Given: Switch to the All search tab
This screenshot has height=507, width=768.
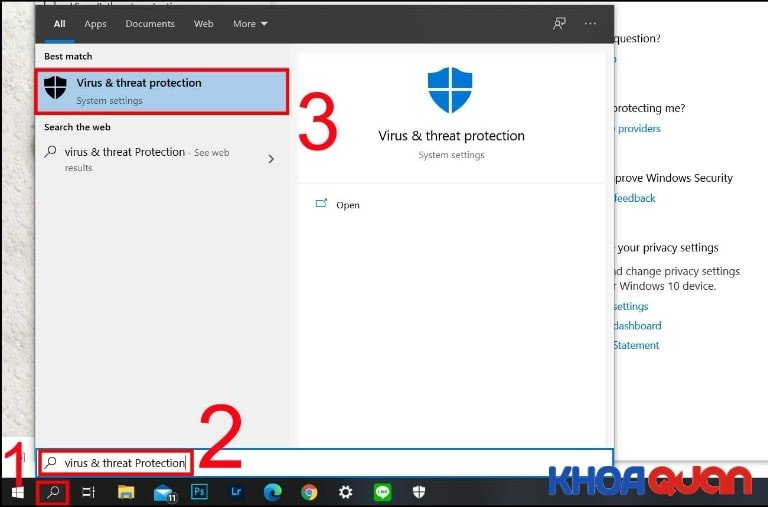Looking at the screenshot, I should point(59,24).
